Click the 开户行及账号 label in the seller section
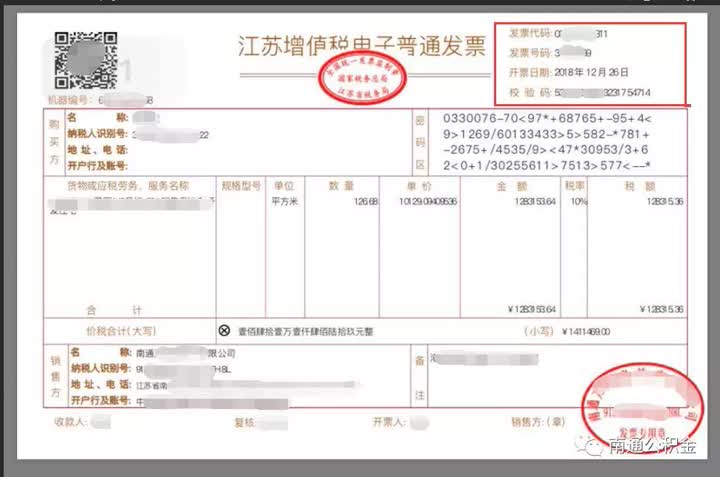The height and width of the screenshot is (477, 720). pyautogui.click(x=101, y=400)
